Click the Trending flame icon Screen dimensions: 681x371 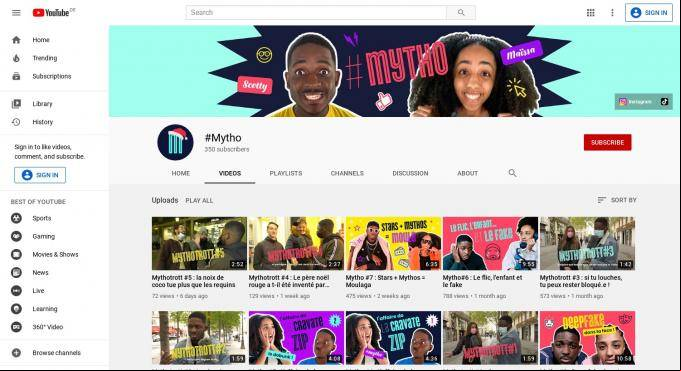(x=16, y=58)
